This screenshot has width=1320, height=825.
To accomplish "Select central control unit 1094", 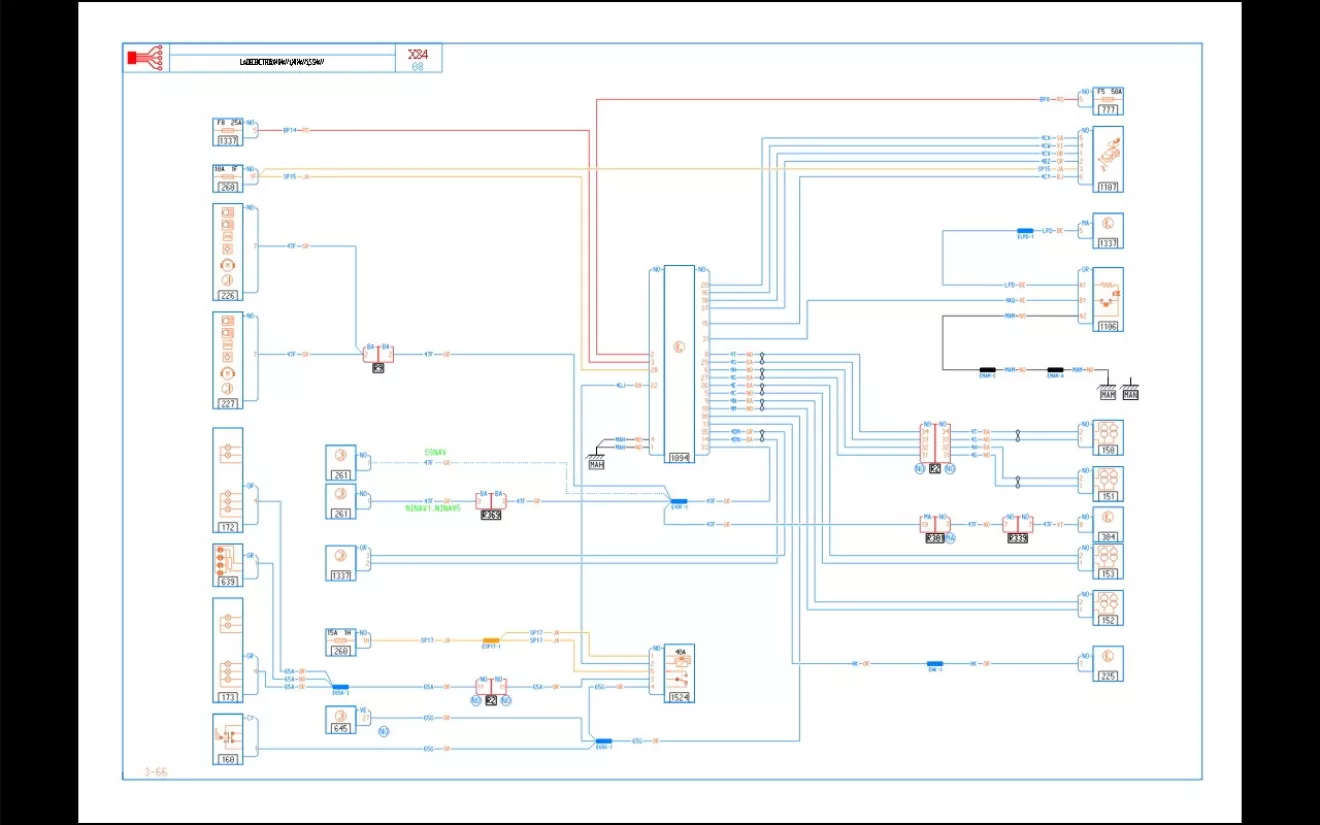I will (x=679, y=363).
